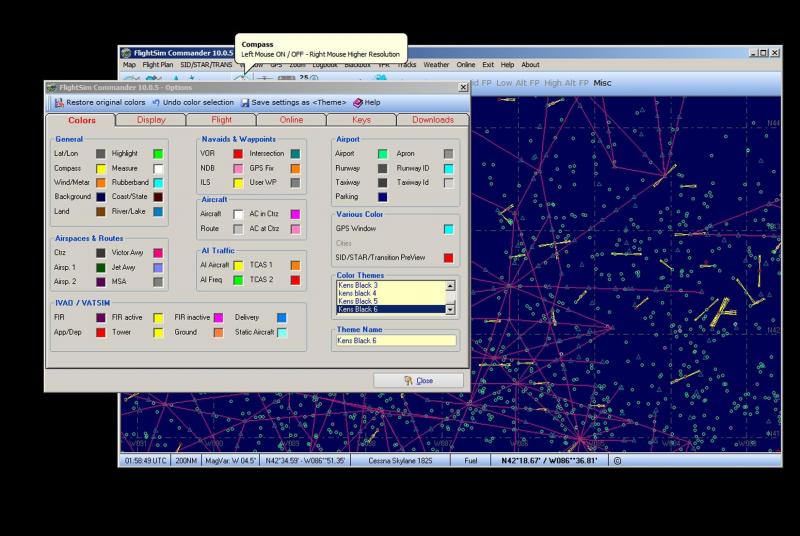This screenshot has width=800, height=536.
Task: Pick the NDB pink color swatch
Action: (238, 168)
